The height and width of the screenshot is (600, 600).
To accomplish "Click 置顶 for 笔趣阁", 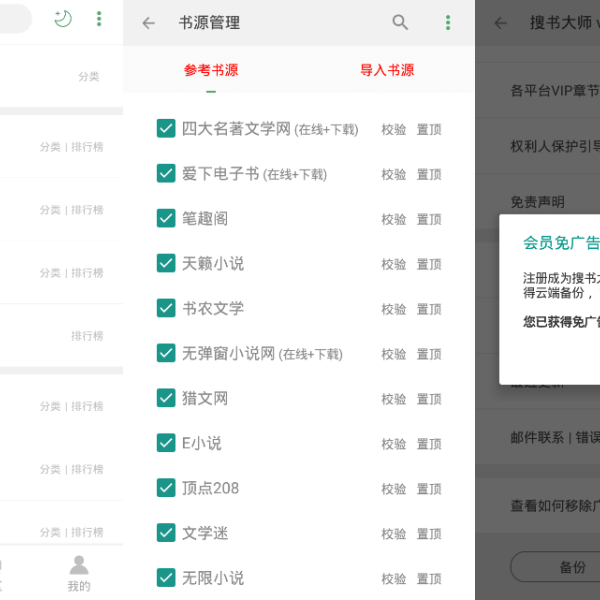I will (429, 219).
